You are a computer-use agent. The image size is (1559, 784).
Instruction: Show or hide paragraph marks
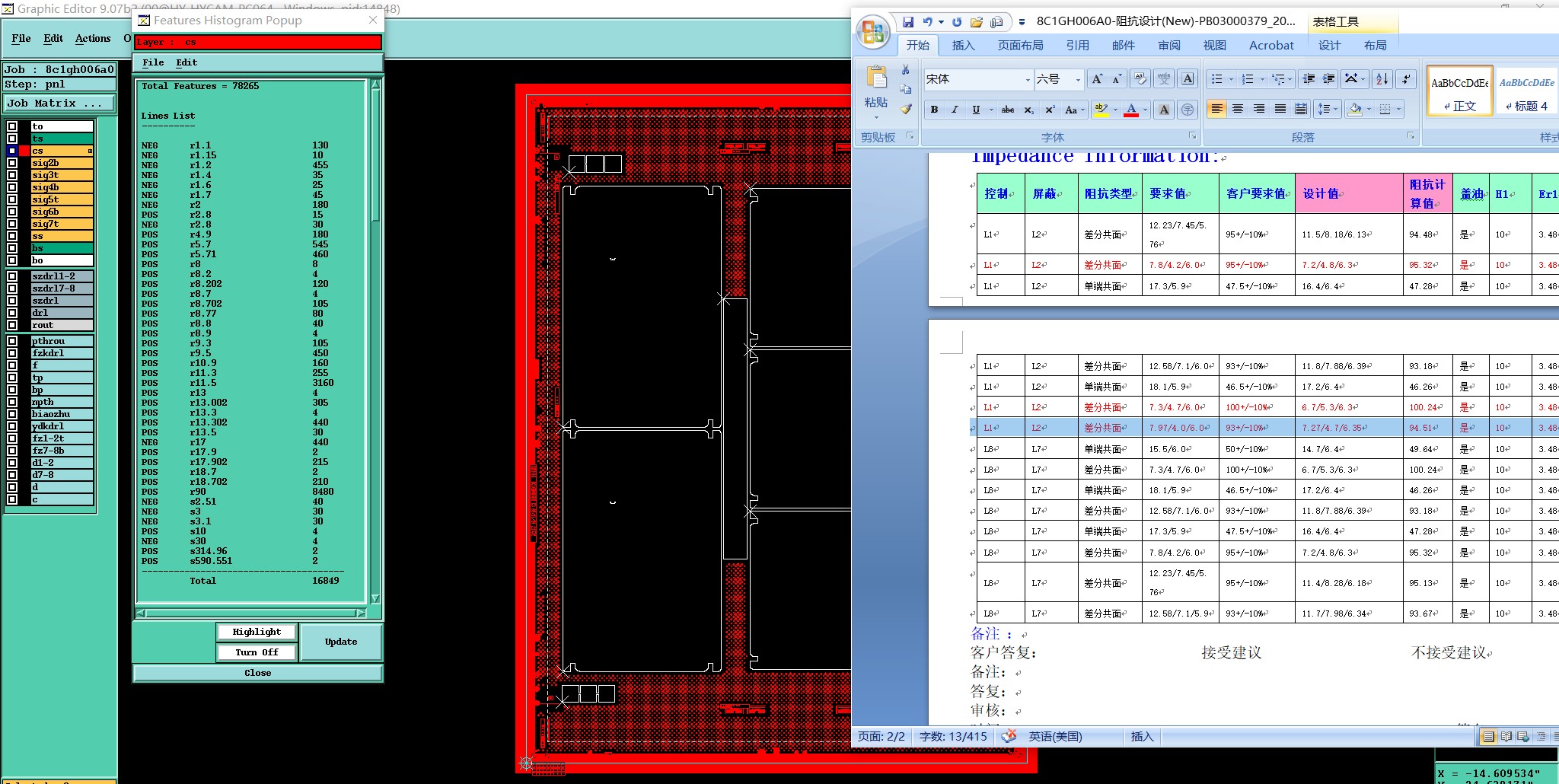(1406, 79)
